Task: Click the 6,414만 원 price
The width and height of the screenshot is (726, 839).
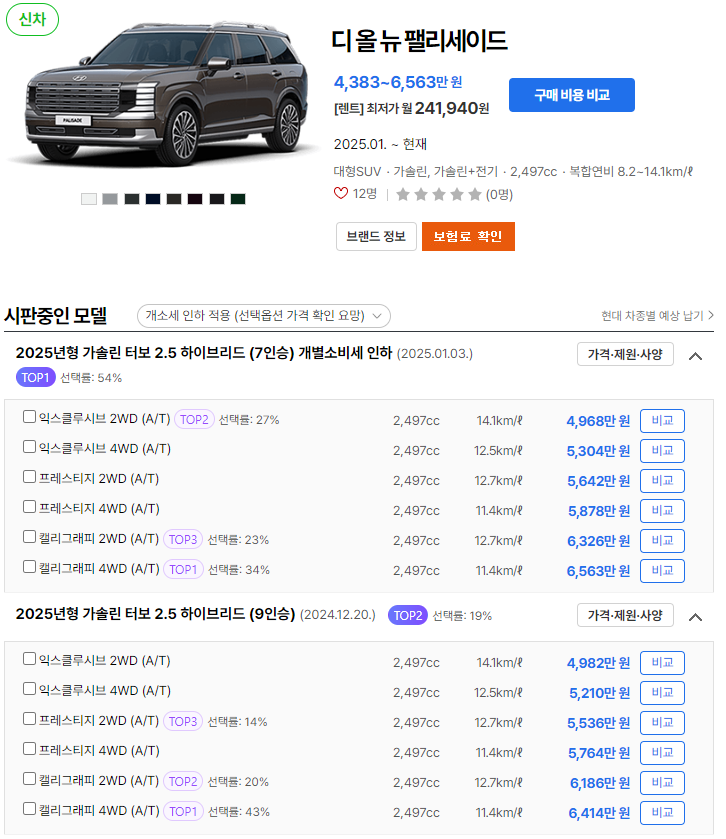Action: (x=599, y=813)
